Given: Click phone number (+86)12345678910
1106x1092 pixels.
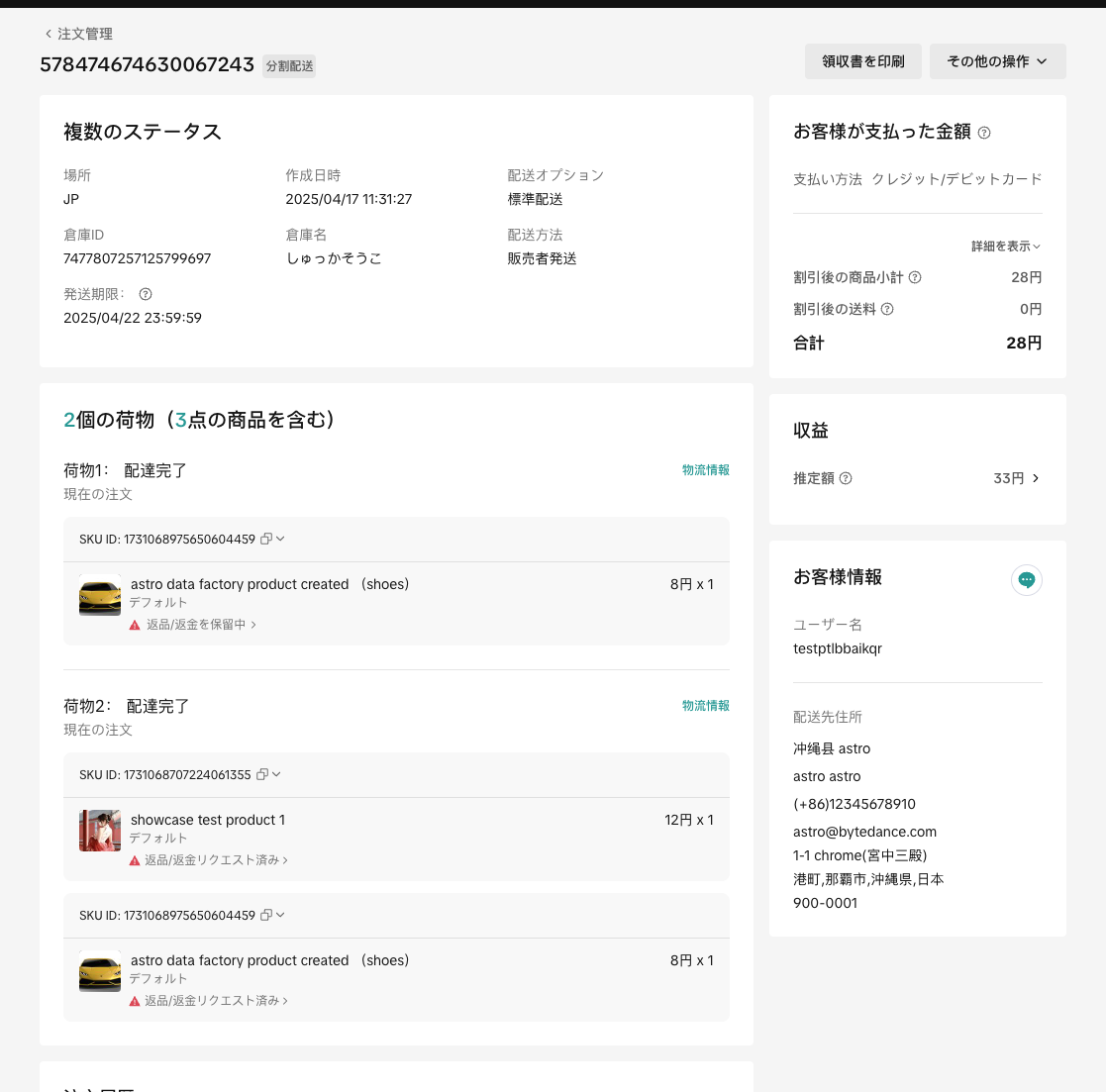Looking at the screenshot, I should pos(855,804).
